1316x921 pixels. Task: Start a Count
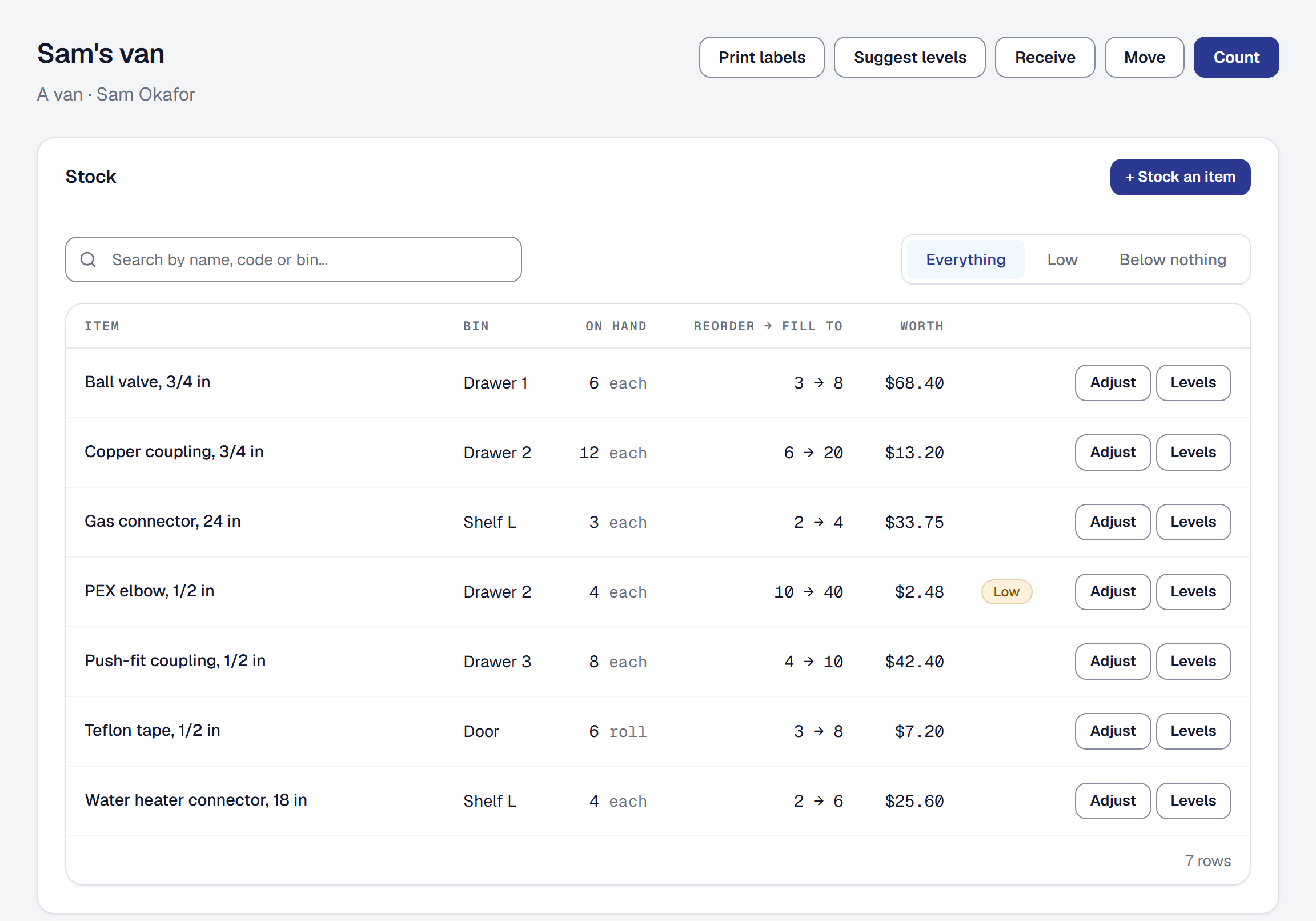pos(1236,57)
